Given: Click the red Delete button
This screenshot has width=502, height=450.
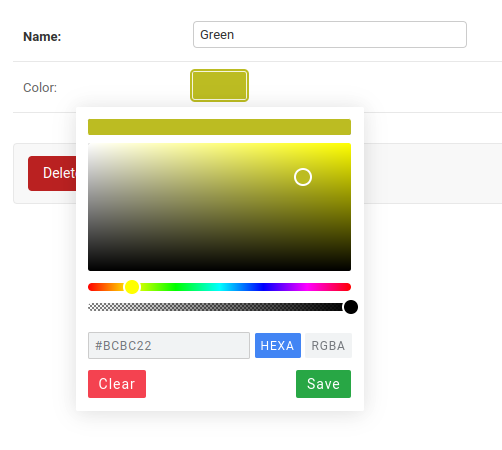Looking at the screenshot, I should [x=52, y=173].
